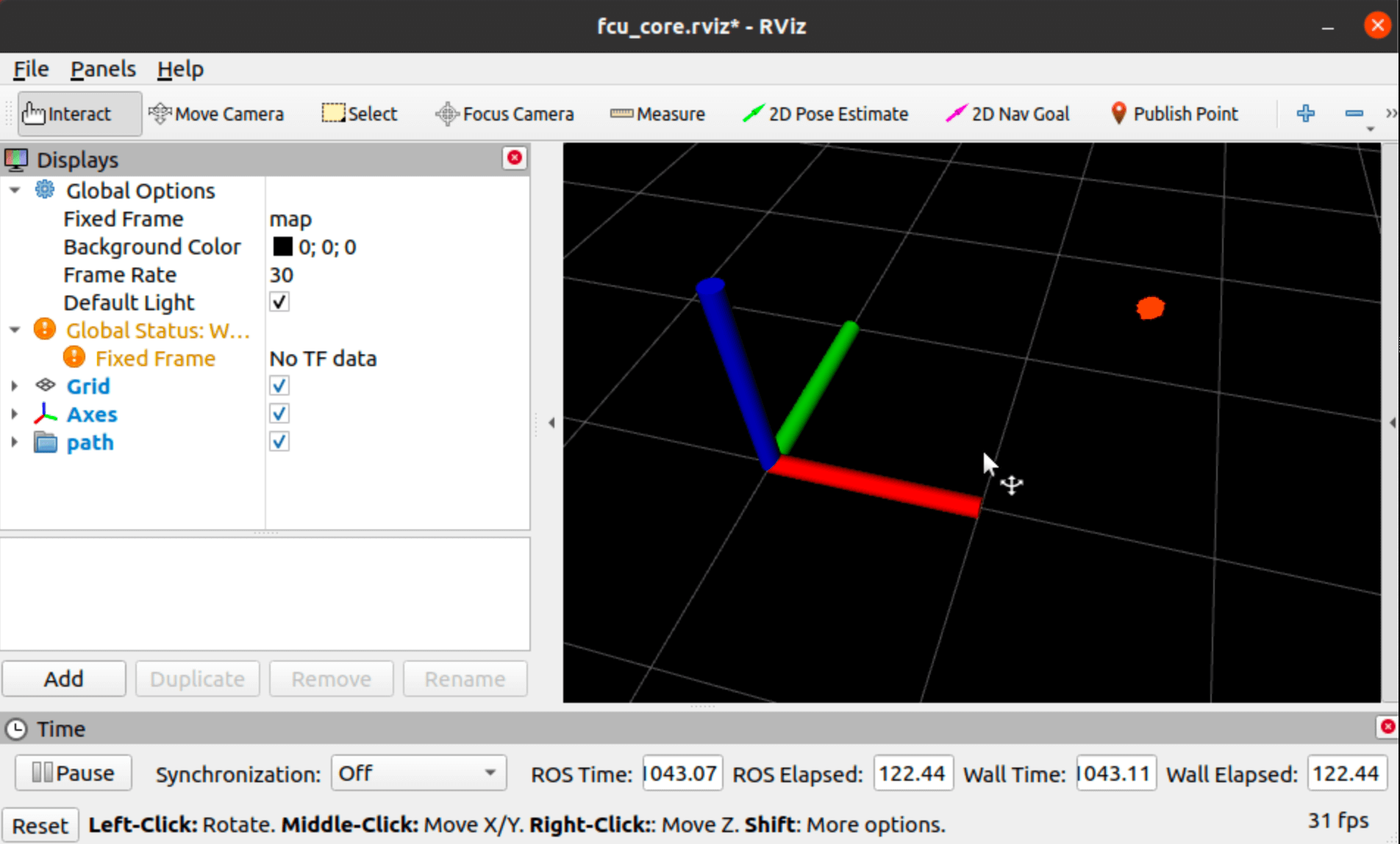Pick the Measure tool
This screenshot has width=1400, height=844.
pos(657,114)
